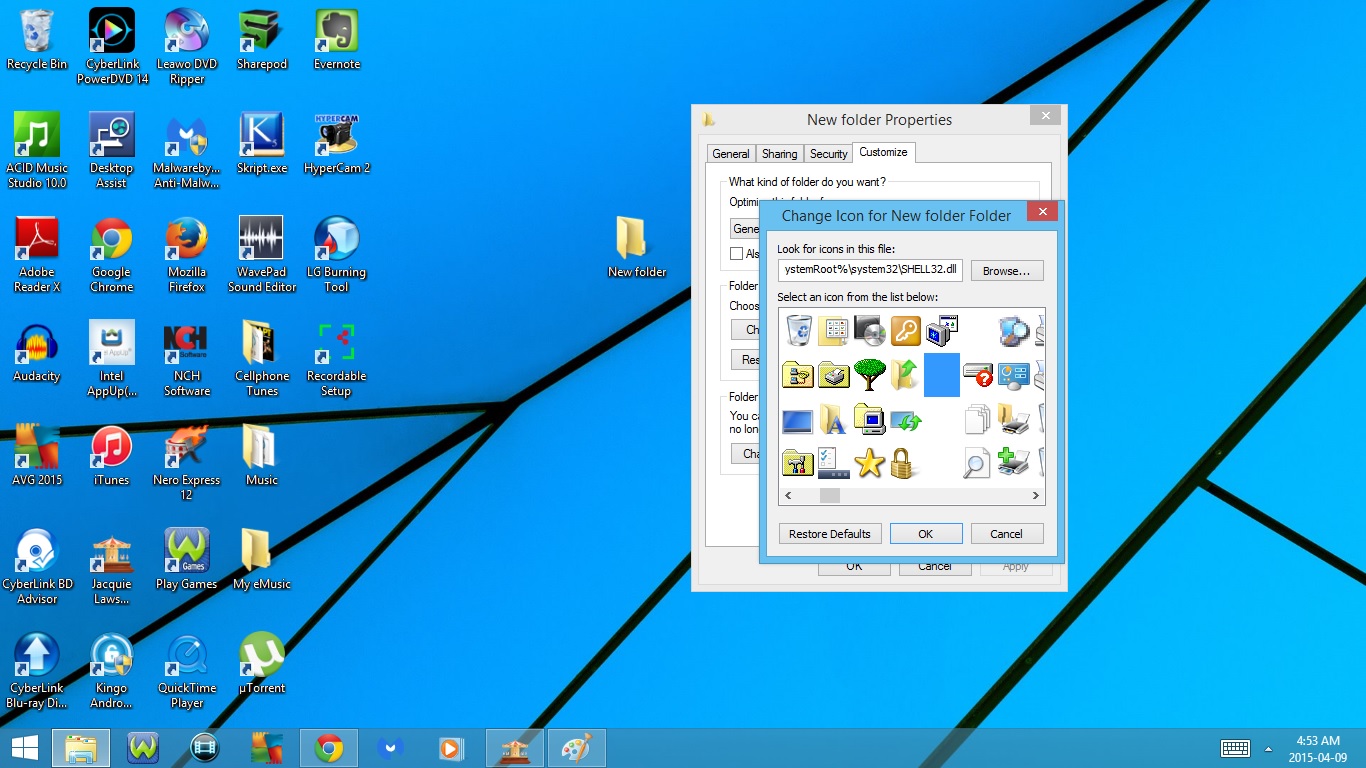Viewport: 1366px width, 768px height.
Task: Select the checklist taskbar icon in the list
Action: point(833,462)
